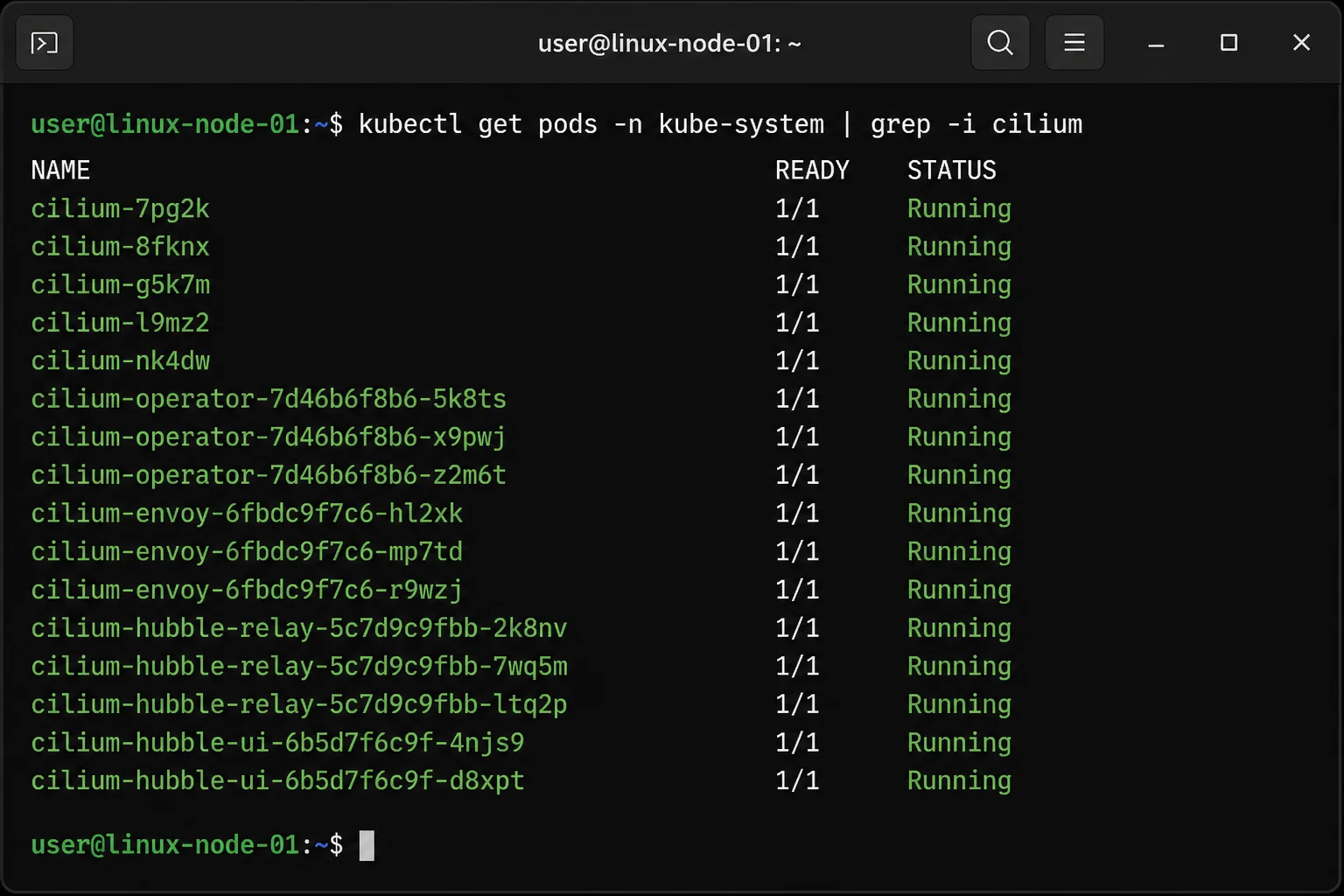Screen dimensions: 1344x896
Task: Open the terminal search icon
Action: 1000,43
